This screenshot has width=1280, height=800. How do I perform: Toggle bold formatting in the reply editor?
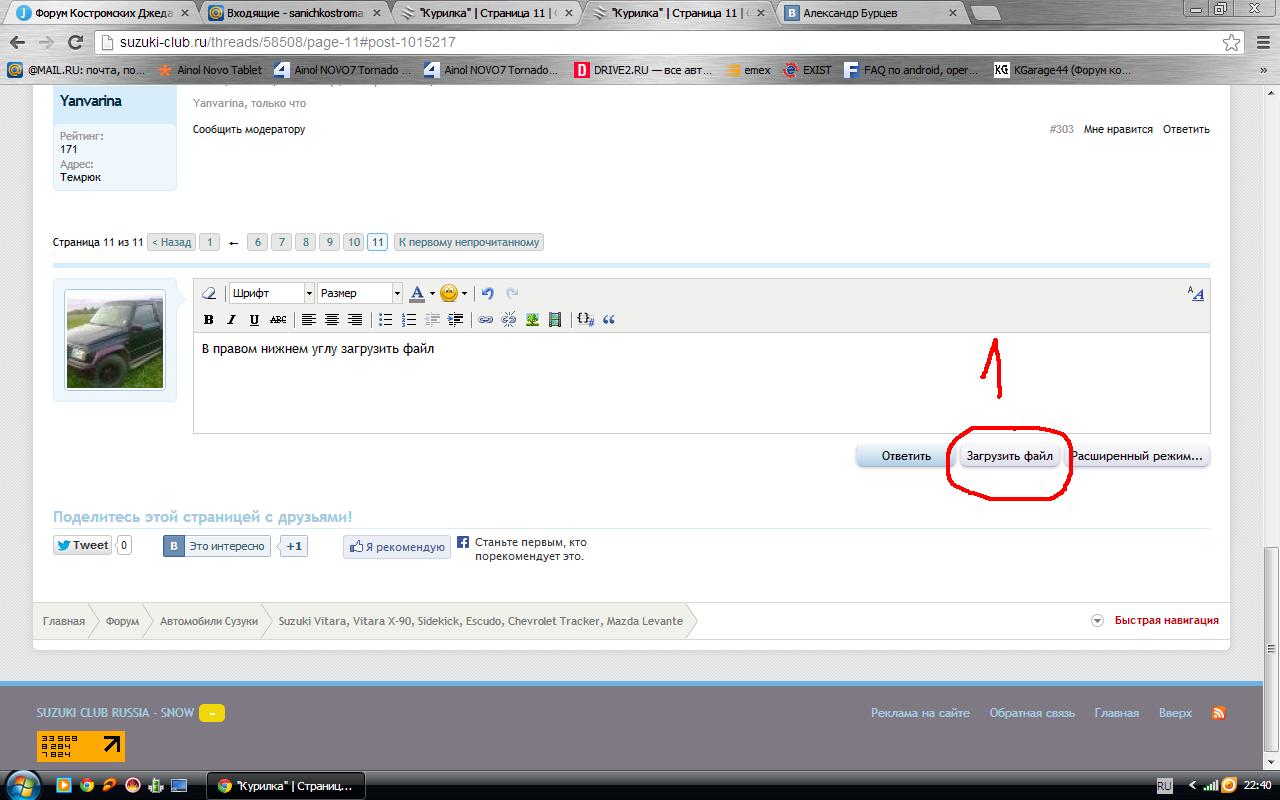pyautogui.click(x=209, y=320)
